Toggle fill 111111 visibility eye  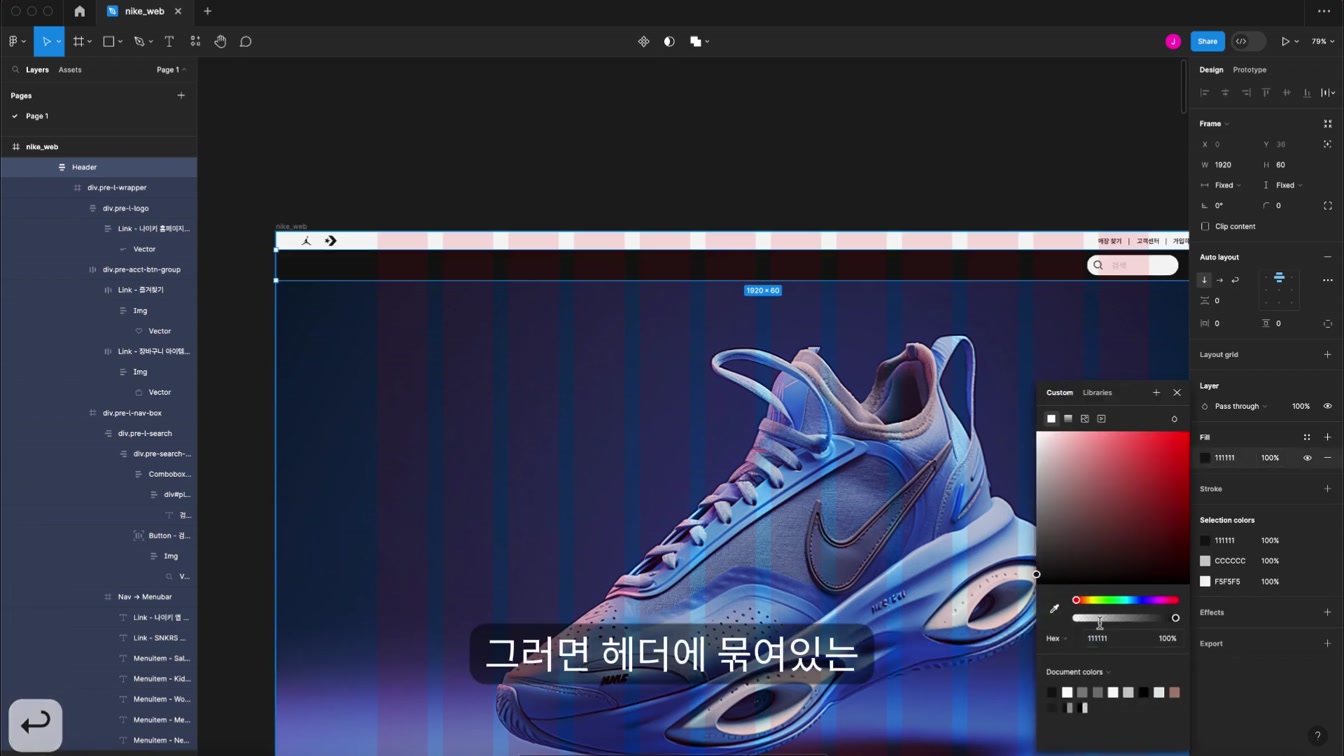(1307, 458)
